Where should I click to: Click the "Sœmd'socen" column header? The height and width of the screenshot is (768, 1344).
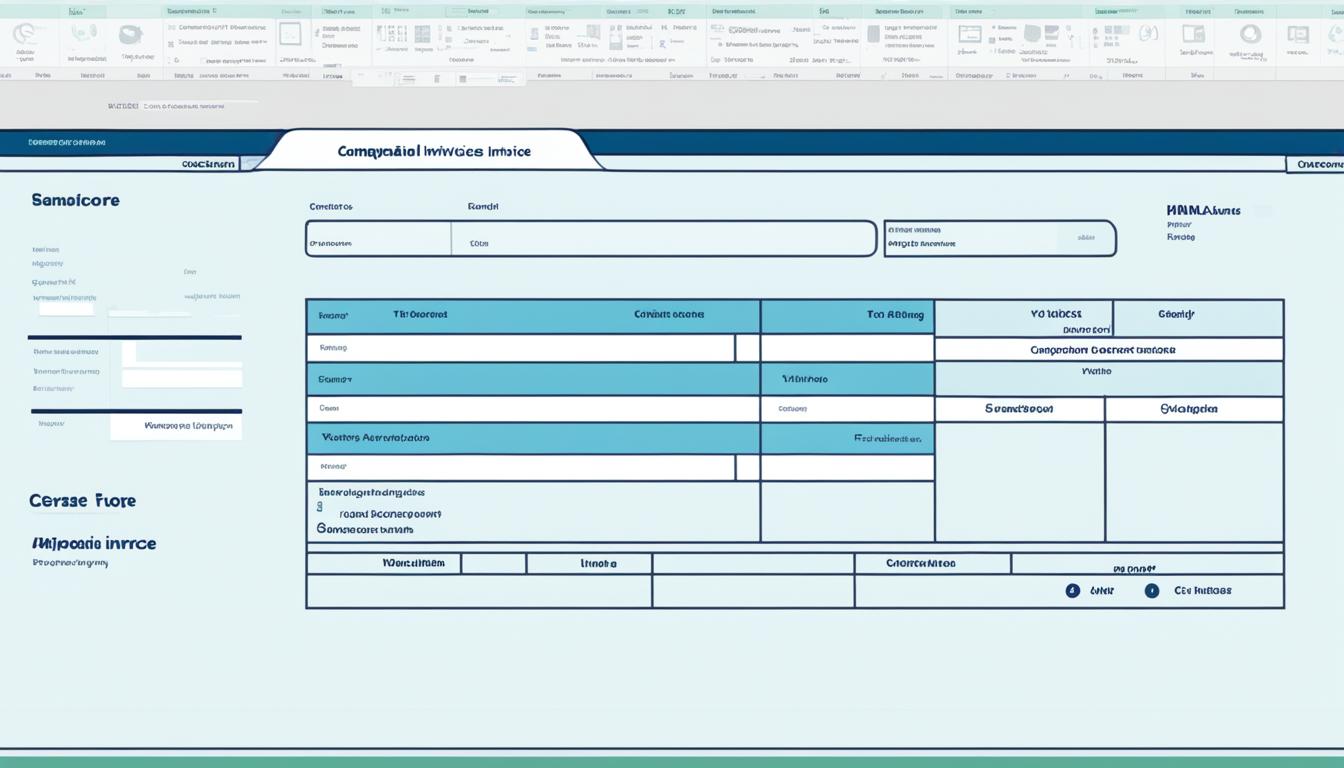coord(1019,409)
